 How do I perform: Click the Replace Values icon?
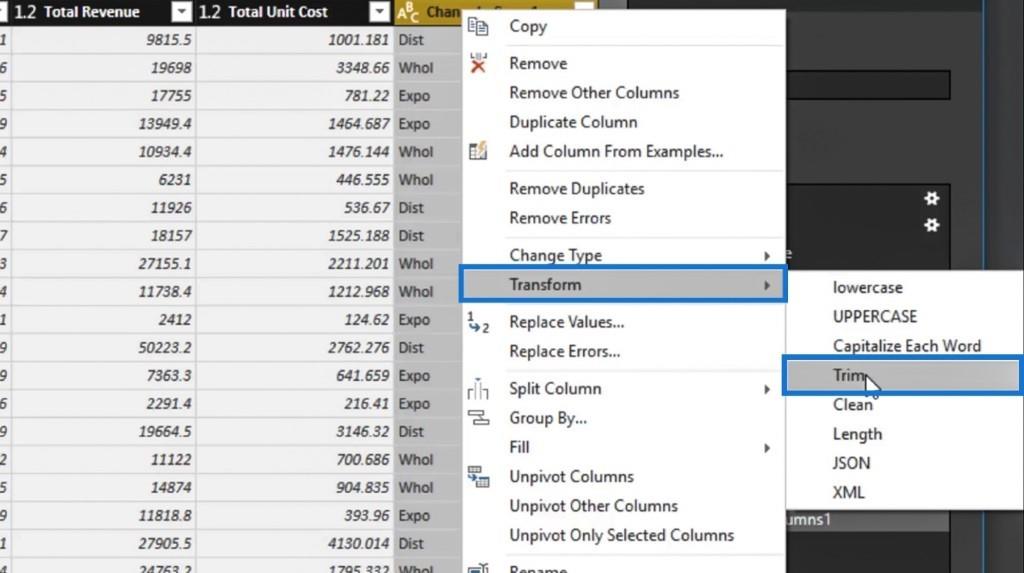pos(478,322)
